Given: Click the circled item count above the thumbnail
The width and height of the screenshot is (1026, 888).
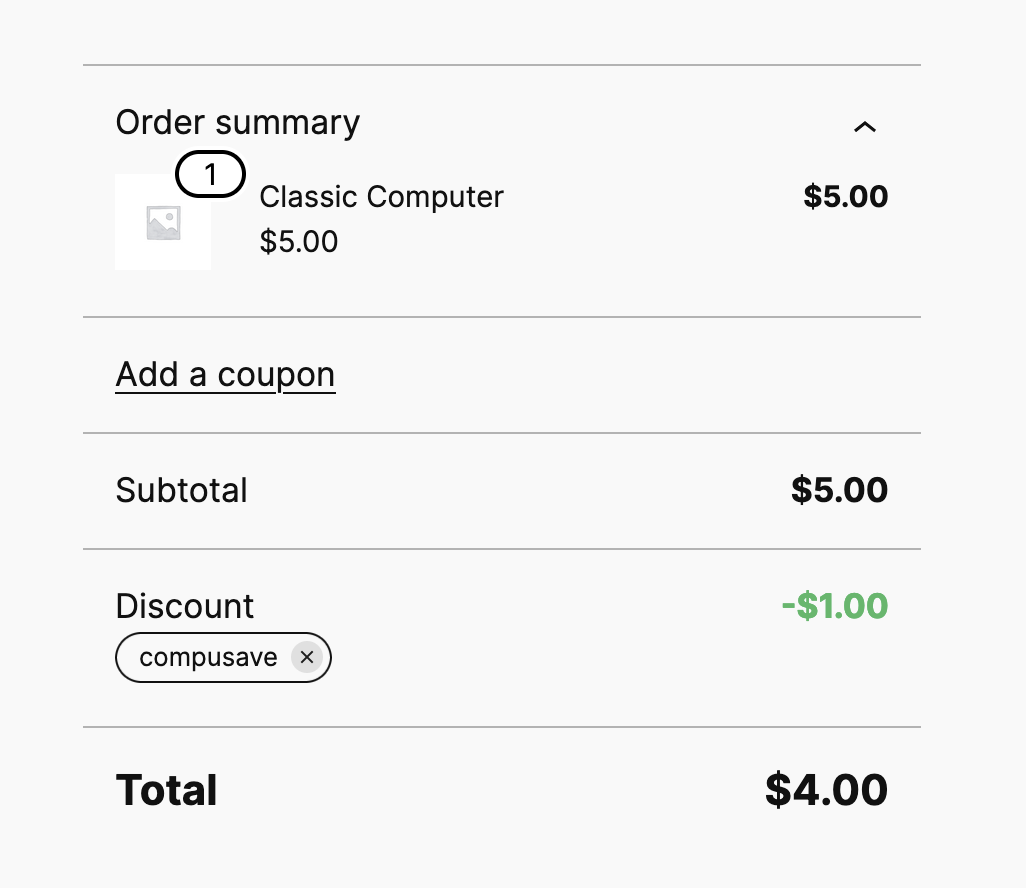Looking at the screenshot, I should click(210, 173).
